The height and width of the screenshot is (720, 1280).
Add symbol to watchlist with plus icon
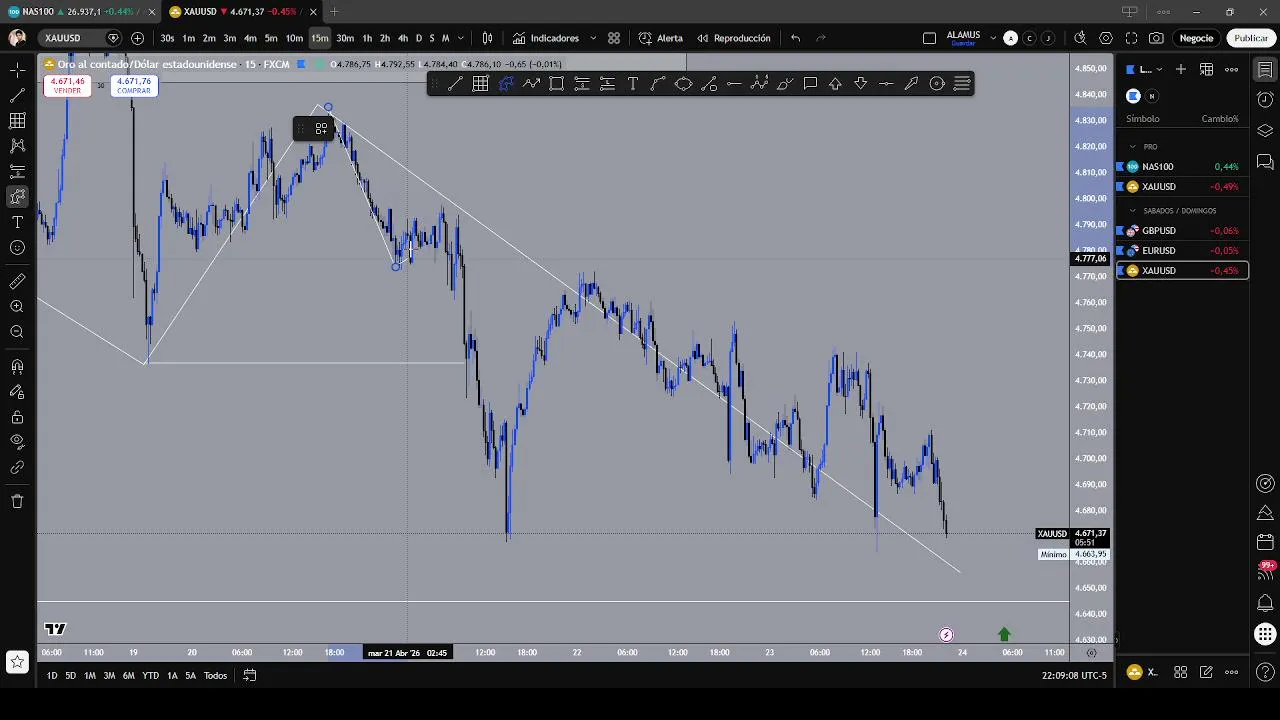1181,69
